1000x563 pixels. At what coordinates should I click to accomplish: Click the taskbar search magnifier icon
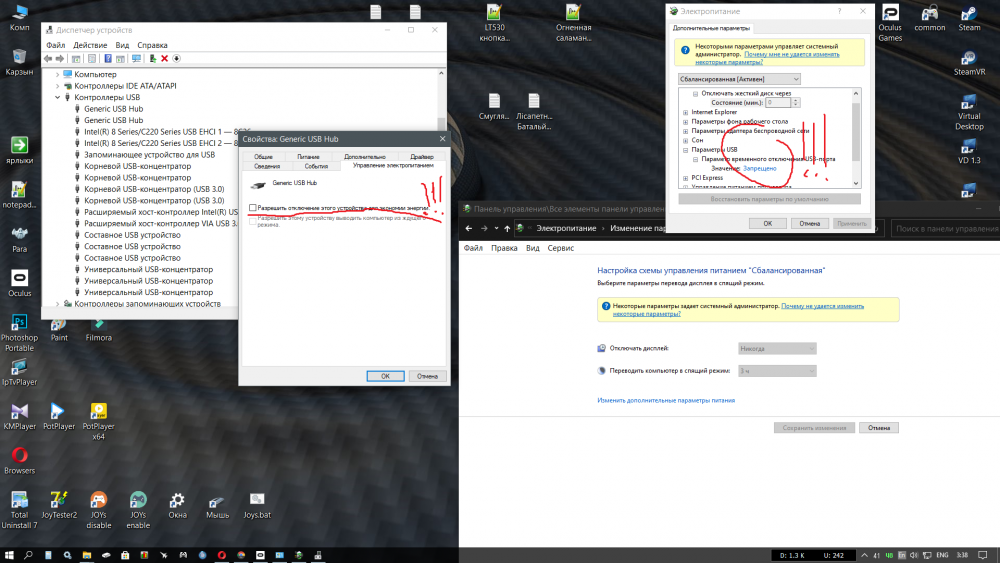pyautogui.click(x=28, y=555)
